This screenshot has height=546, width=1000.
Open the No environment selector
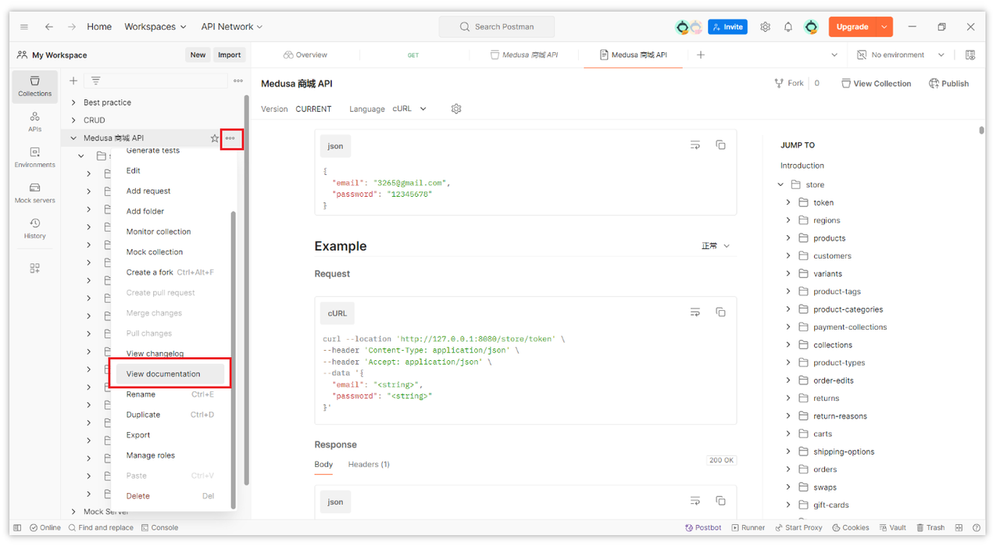(900, 55)
